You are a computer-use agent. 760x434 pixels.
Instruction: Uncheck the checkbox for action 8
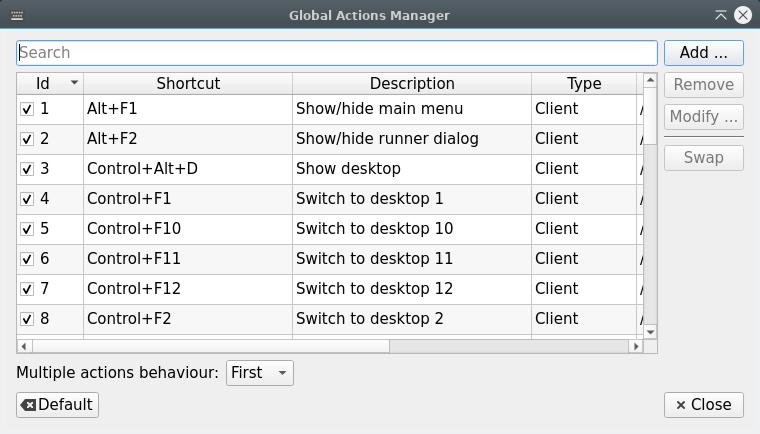tap(27, 319)
